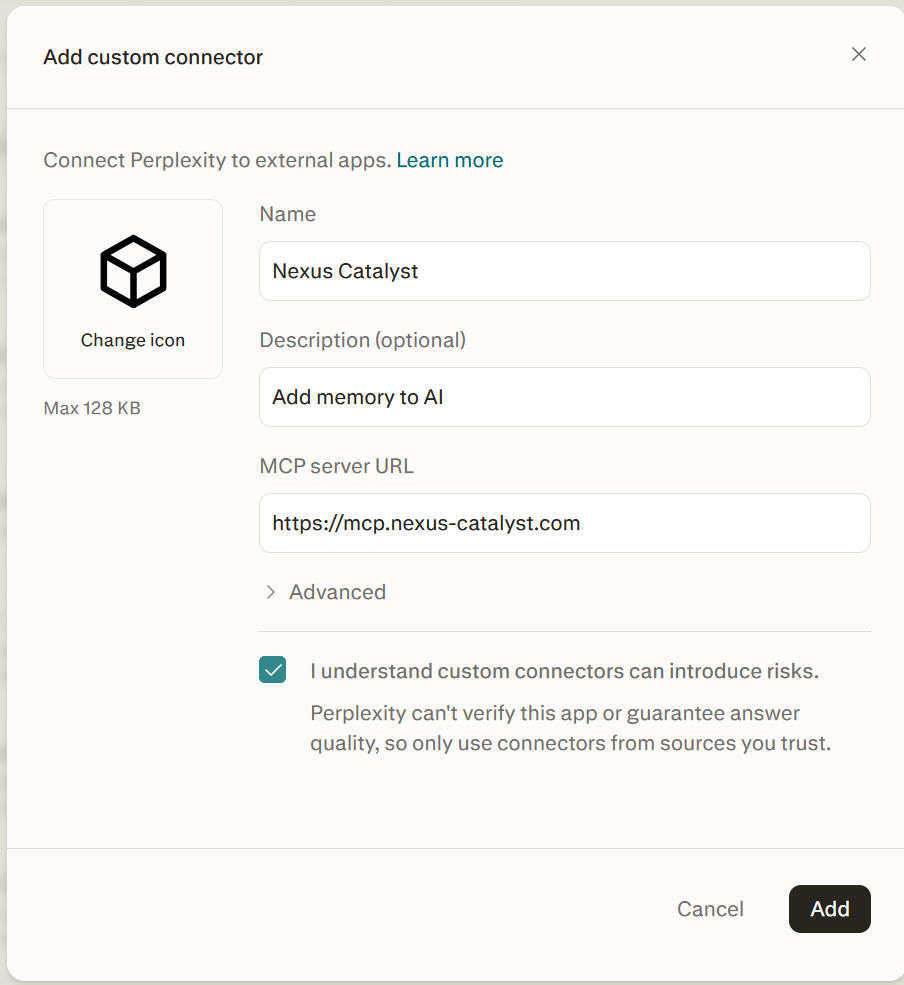The image size is (904, 985).
Task: Click the Max 128 KB text
Action: click(x=92, y=408)
